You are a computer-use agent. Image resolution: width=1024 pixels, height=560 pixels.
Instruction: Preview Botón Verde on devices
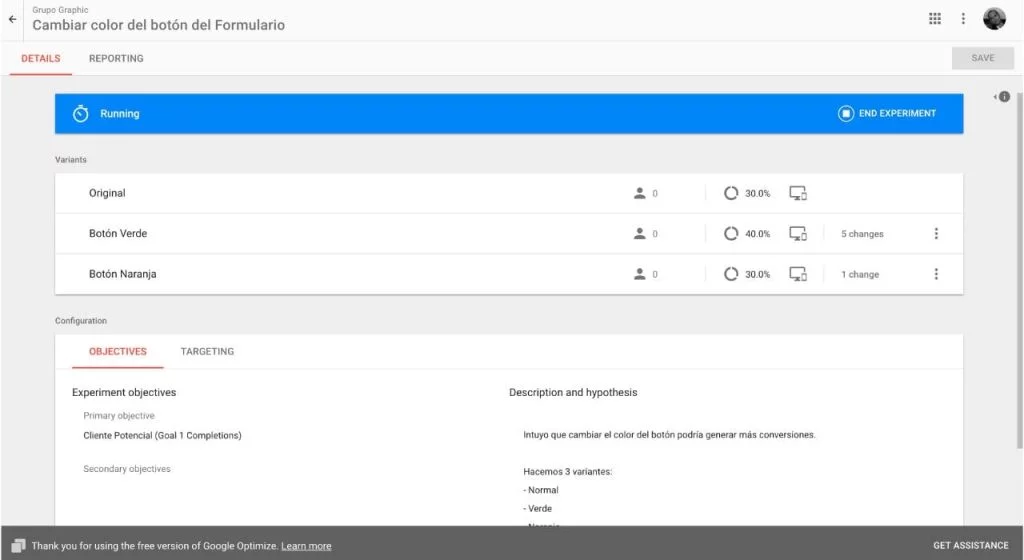[x=797, y=234]
